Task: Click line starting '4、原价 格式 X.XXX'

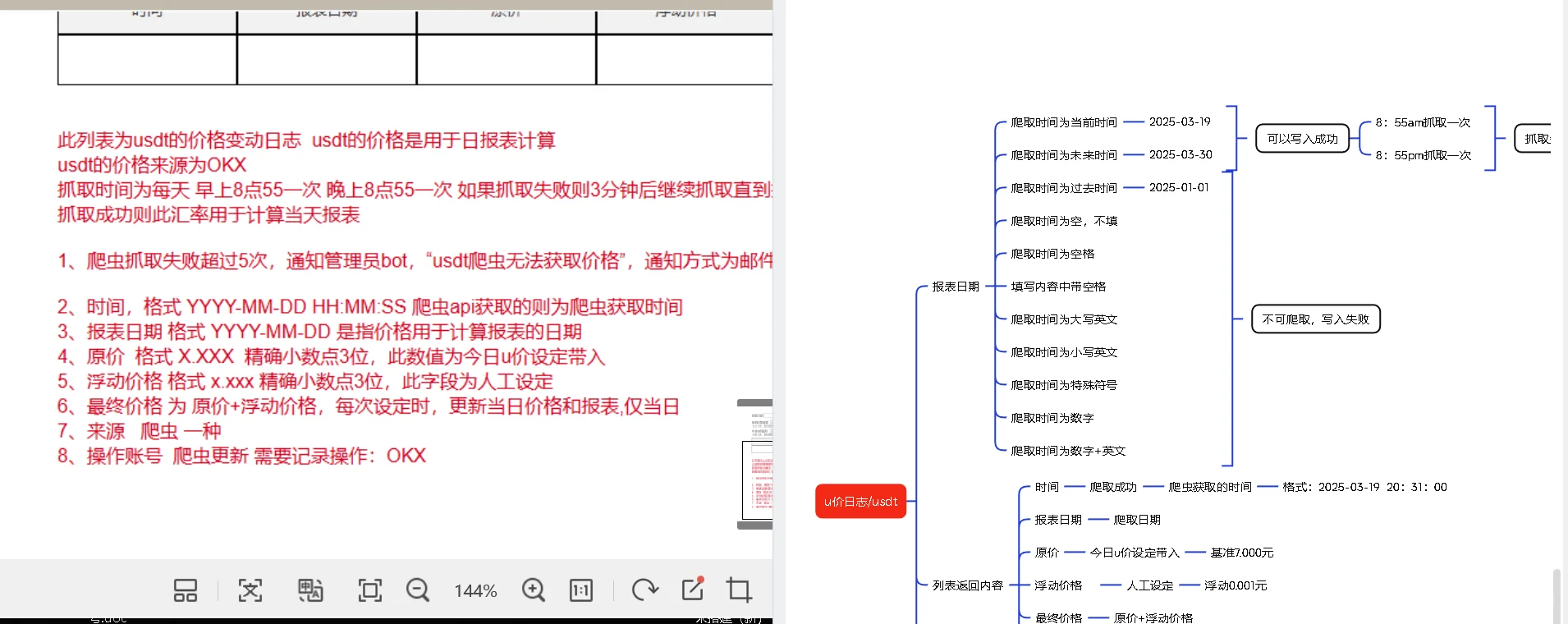Action: (x=331, y=356)
